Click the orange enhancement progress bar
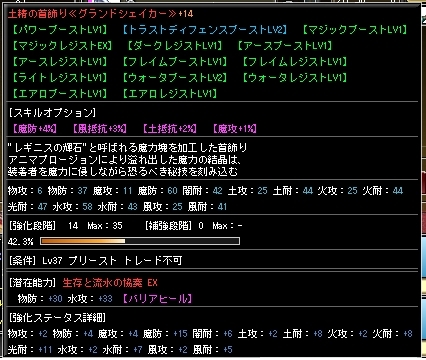This screenshot has width=426, height=360. coord(140,241)
